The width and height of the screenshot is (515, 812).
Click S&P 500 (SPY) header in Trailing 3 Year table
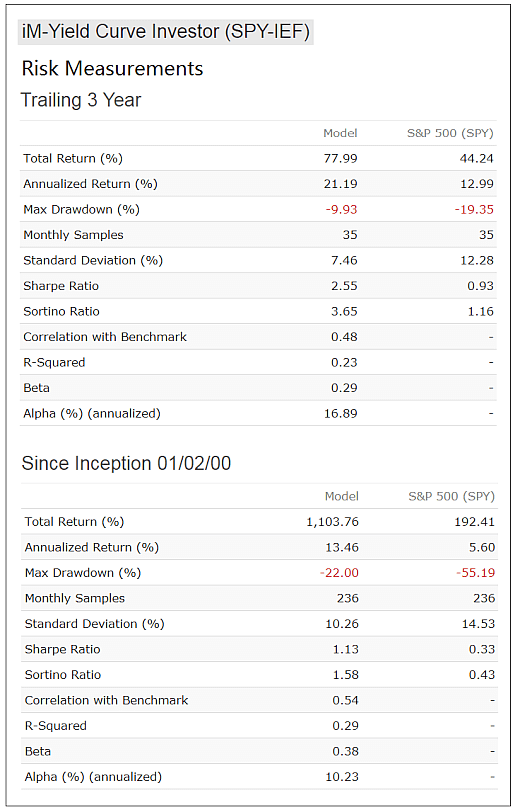point(450,133)
